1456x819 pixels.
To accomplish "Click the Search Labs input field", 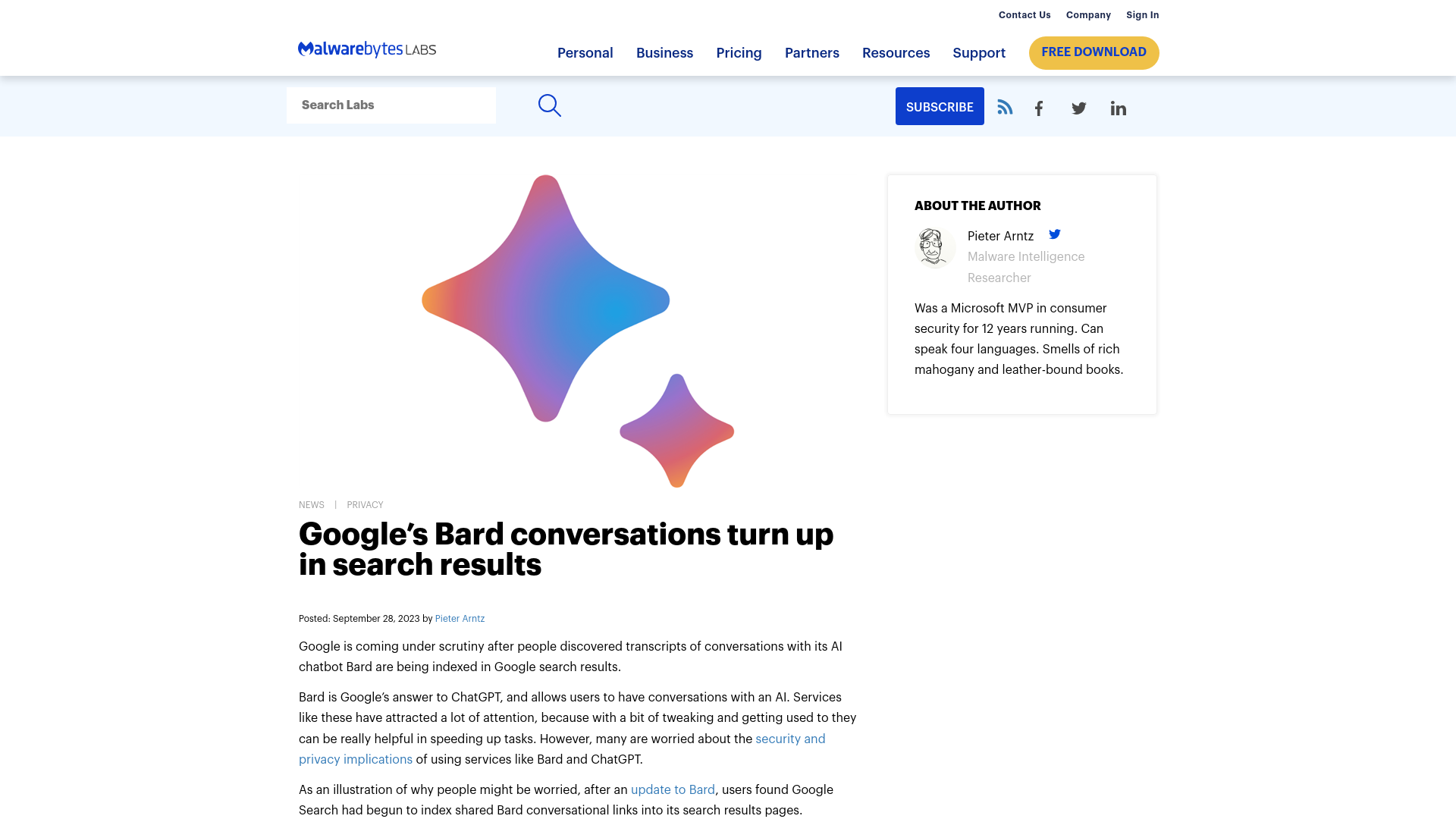I will tap(391, 105).
